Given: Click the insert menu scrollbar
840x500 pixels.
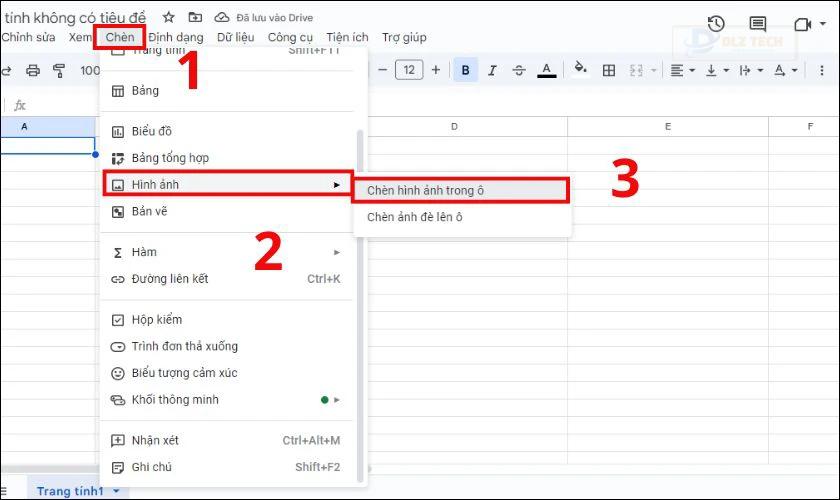Looking at the screenshot, I should click(x=360, y=305).
